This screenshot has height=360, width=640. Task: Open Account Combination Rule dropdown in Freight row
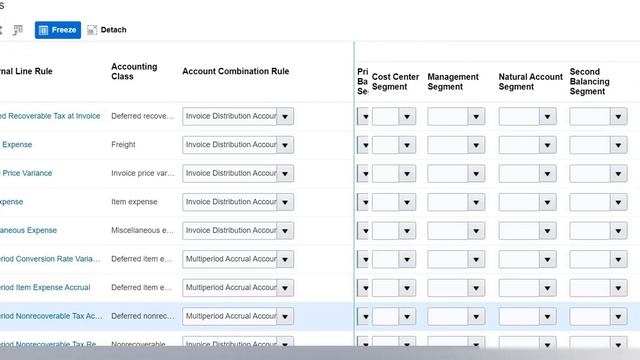point(285,145)
